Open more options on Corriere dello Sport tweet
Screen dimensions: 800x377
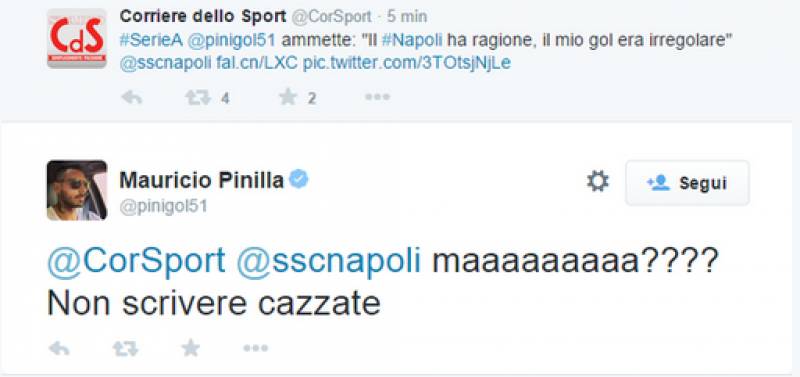[x=378, y=97]
